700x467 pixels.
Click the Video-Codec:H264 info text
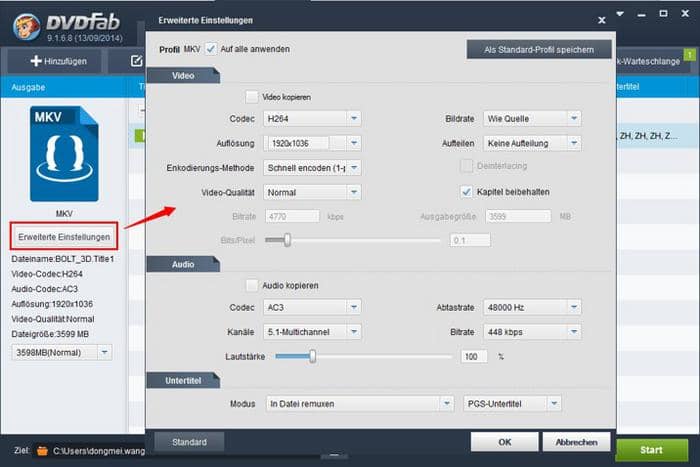pyautogui.click(x=47, y=274)
